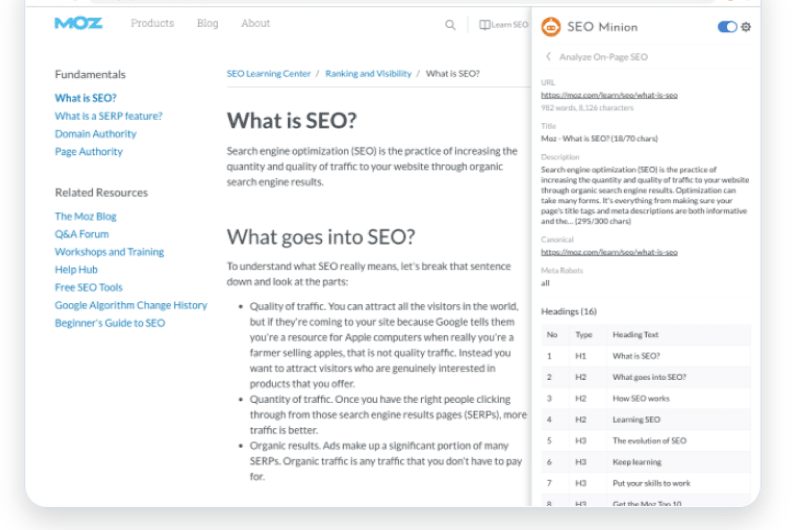Click the Moz logo
Screen dimensions: 800x530
pos(79,23)
